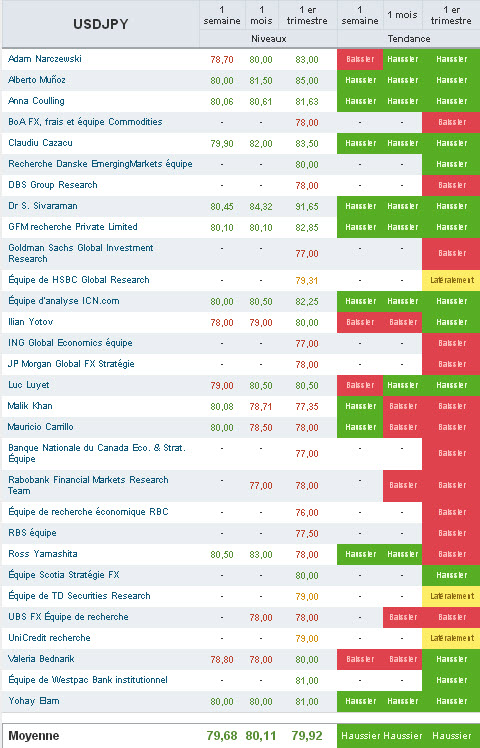The height and width of the screenshot is (748, 480).
Task: Click the Niveaux column group header
Action: pyautogui.click(x=269, y=39)
